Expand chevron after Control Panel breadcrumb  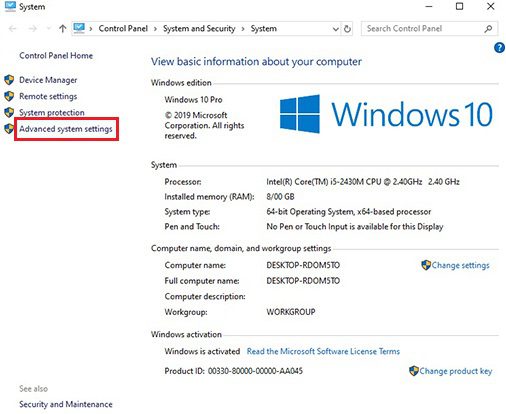pos(155,29)
